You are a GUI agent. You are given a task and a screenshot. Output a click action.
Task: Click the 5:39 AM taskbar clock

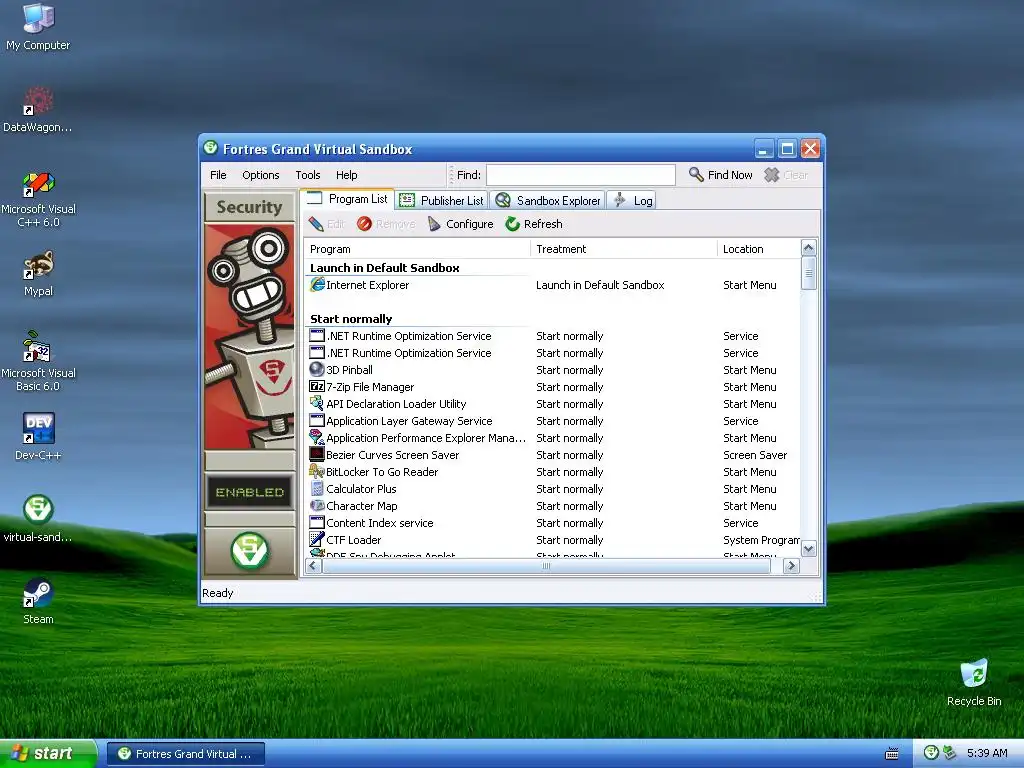987,753
